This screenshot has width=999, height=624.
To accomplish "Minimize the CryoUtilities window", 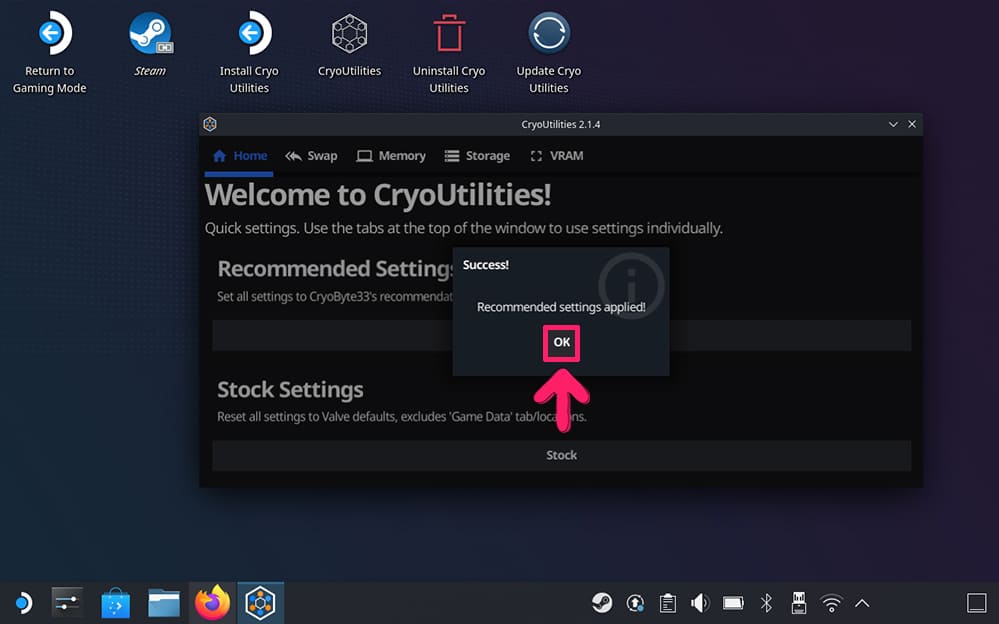I will click(x=893, y=124).
